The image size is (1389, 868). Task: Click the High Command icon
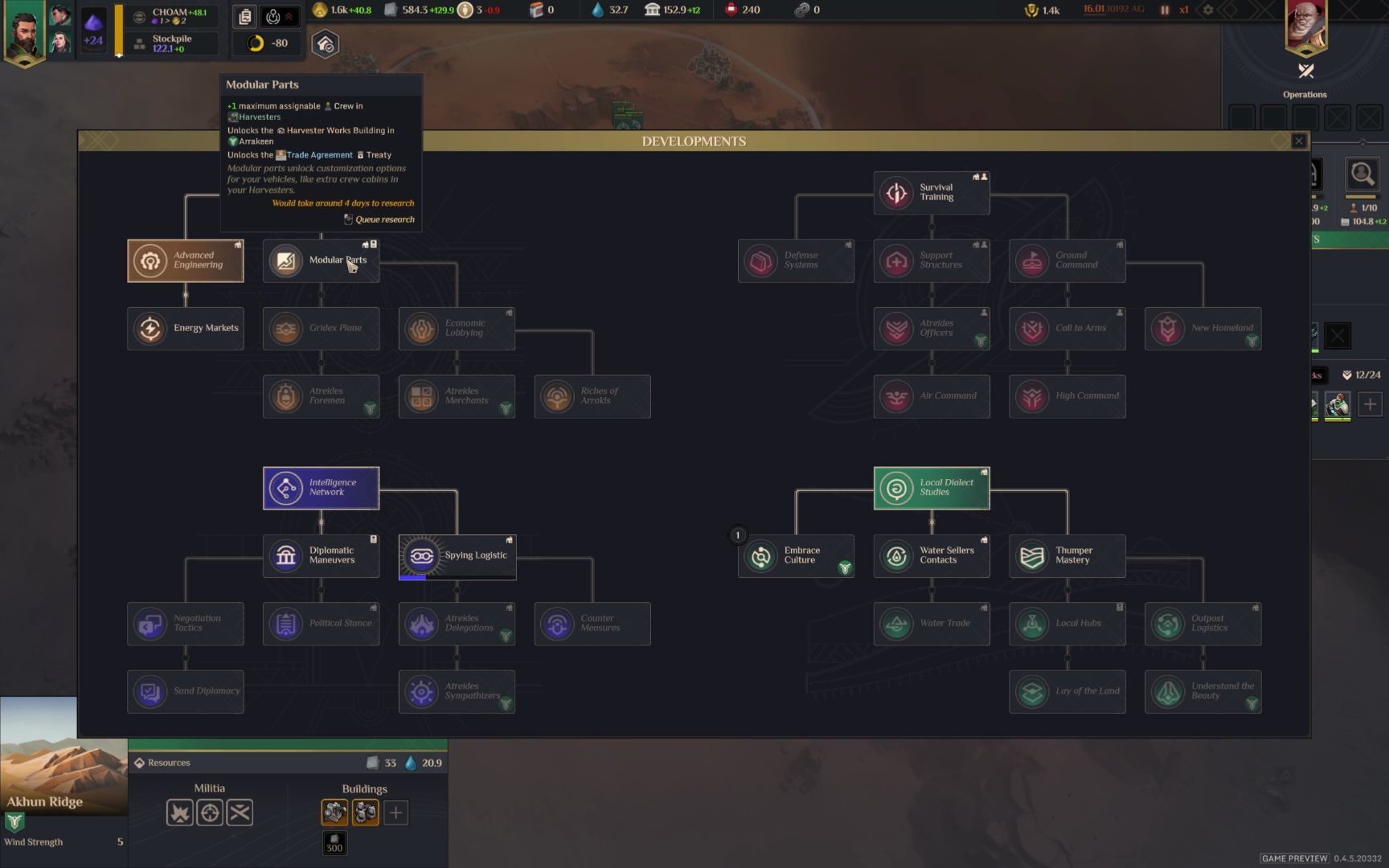pyautogui.click(x=1032, y=396)
